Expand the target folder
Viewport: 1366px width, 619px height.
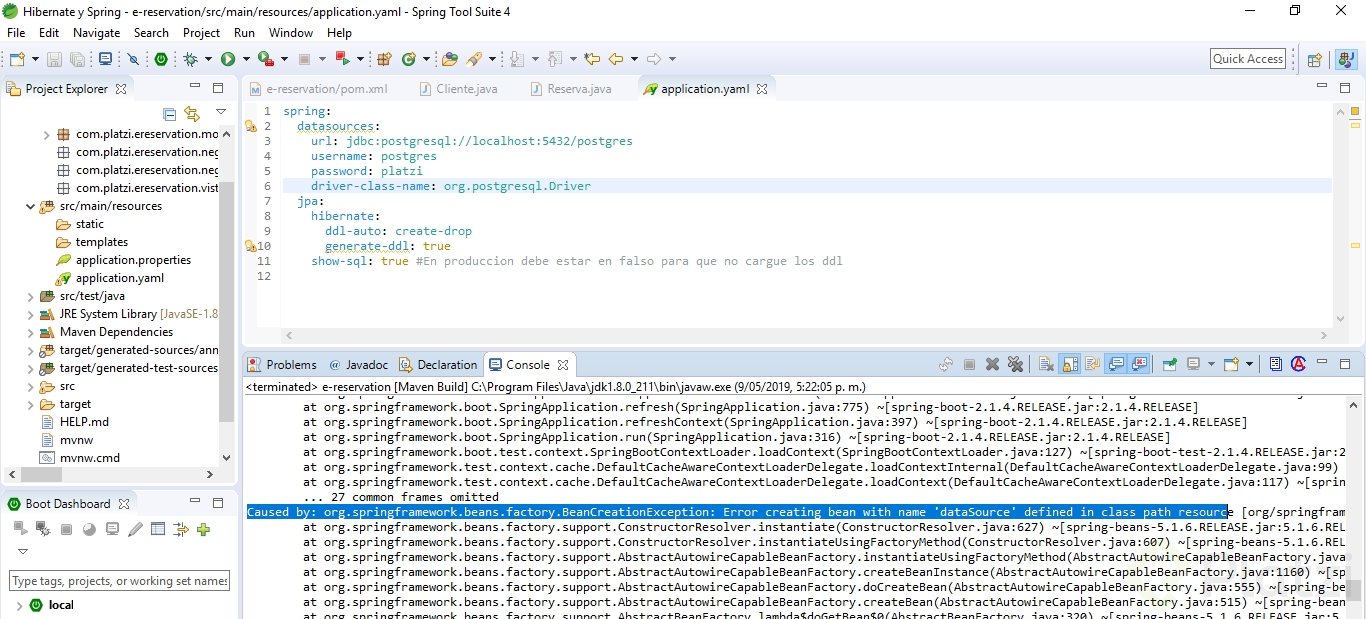click(x=31, y=404)
